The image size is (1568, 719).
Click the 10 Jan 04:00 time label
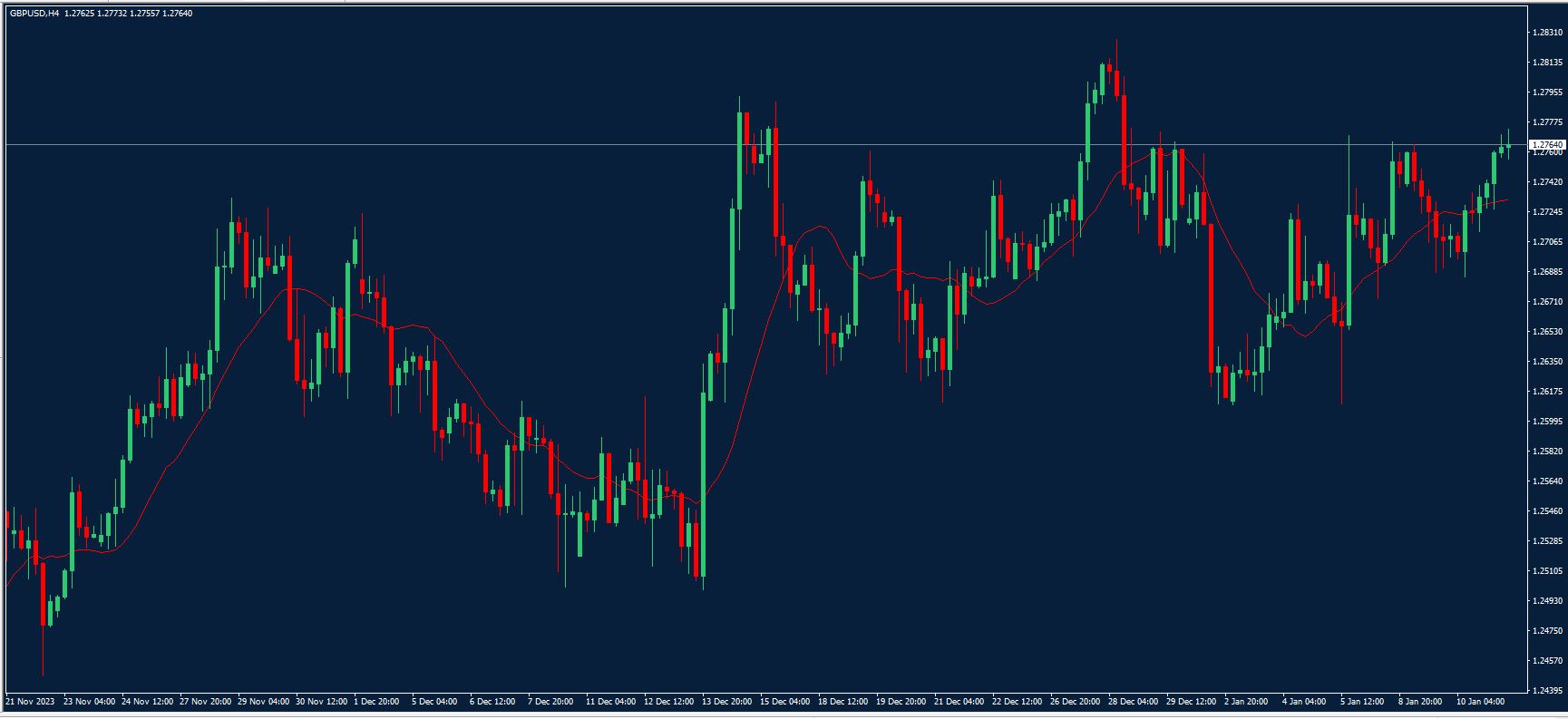pos(1480,702)
